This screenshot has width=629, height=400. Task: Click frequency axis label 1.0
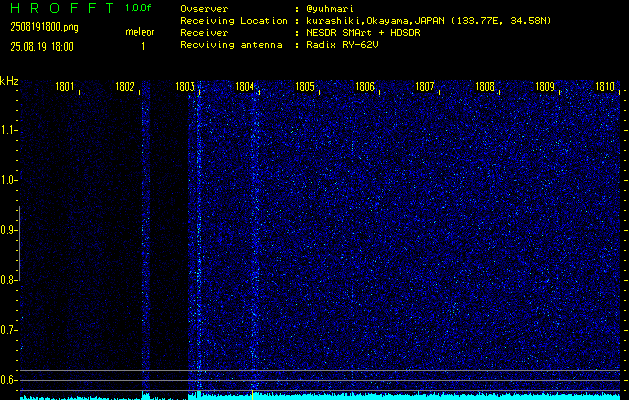8,180
